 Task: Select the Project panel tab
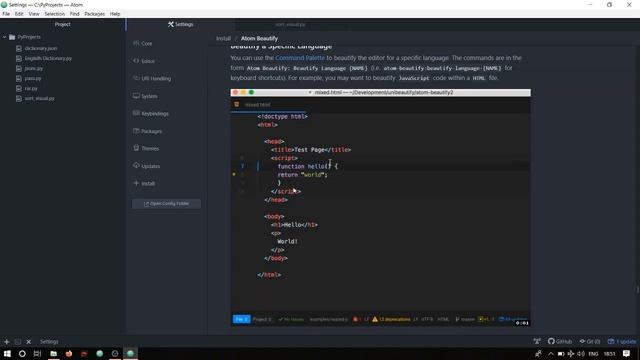coord(62,24)
